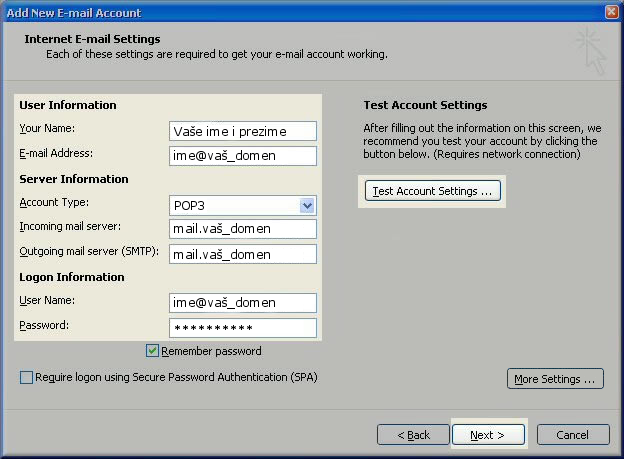Click the Outgoing mail server (SMTP) label
The width and height of the screenshot is (624, 459).
(x=89, y=252)
